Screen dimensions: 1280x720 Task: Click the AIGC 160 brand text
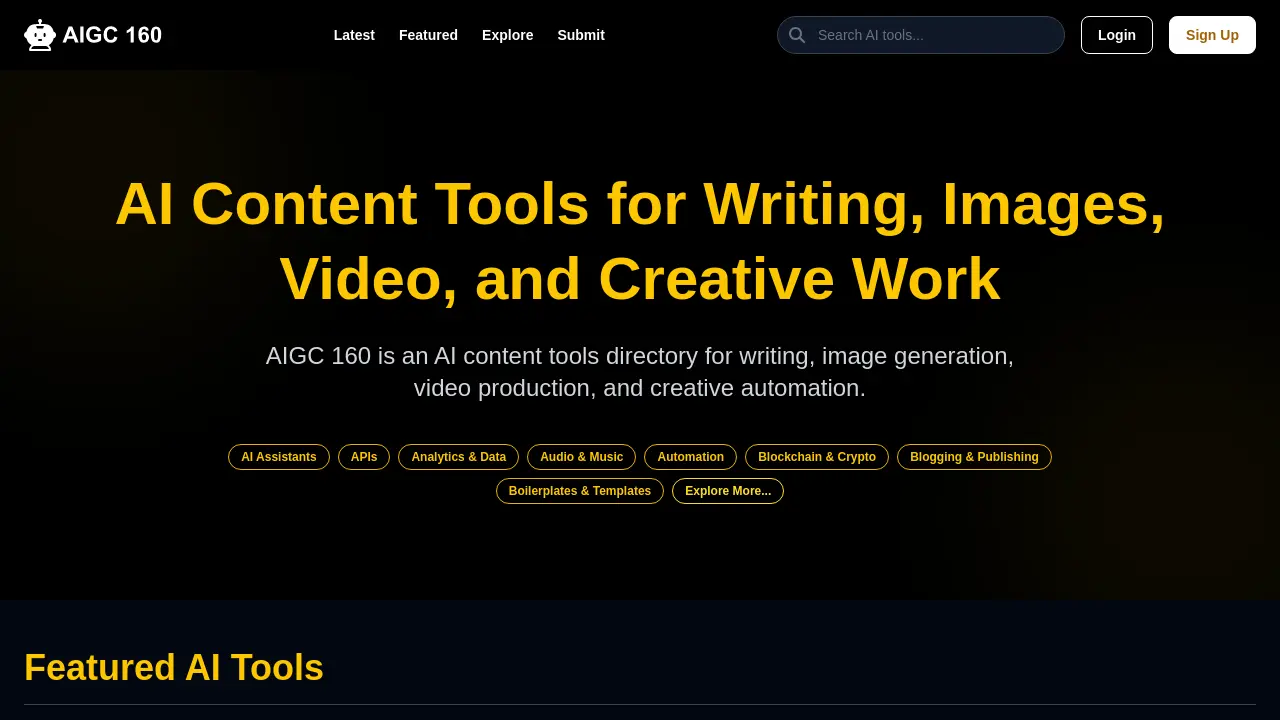point(112,35)
